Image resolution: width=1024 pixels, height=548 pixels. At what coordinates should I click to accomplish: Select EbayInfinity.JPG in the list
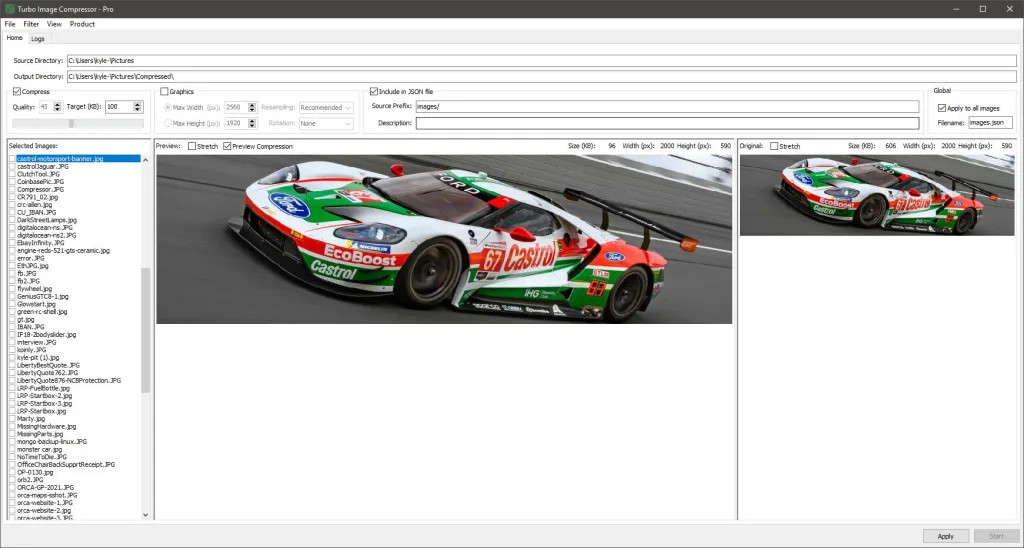tap(40, 243)
